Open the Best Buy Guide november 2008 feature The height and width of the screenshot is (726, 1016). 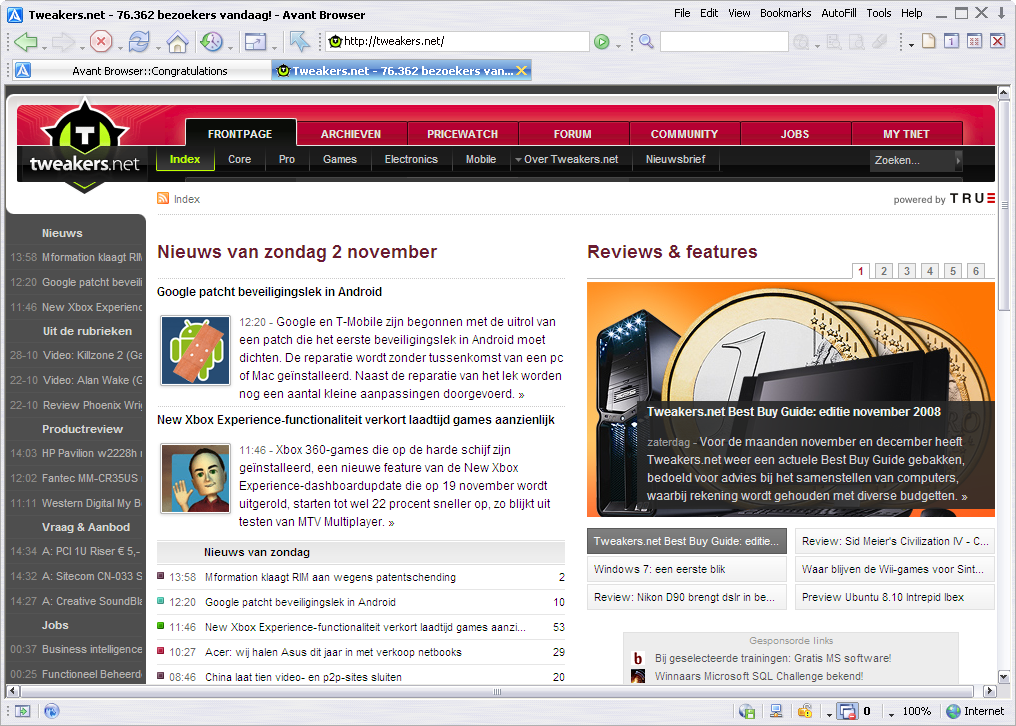[x=793, y=412]
